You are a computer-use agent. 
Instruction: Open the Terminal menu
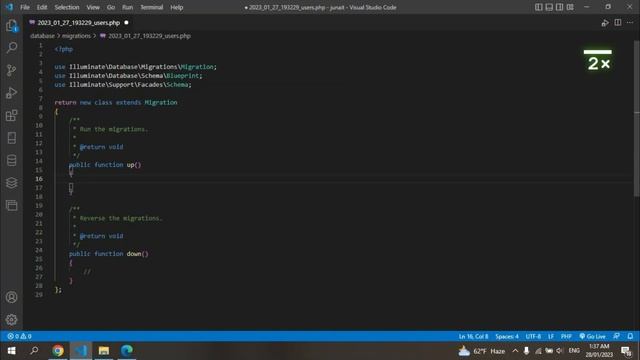point(151,7)
